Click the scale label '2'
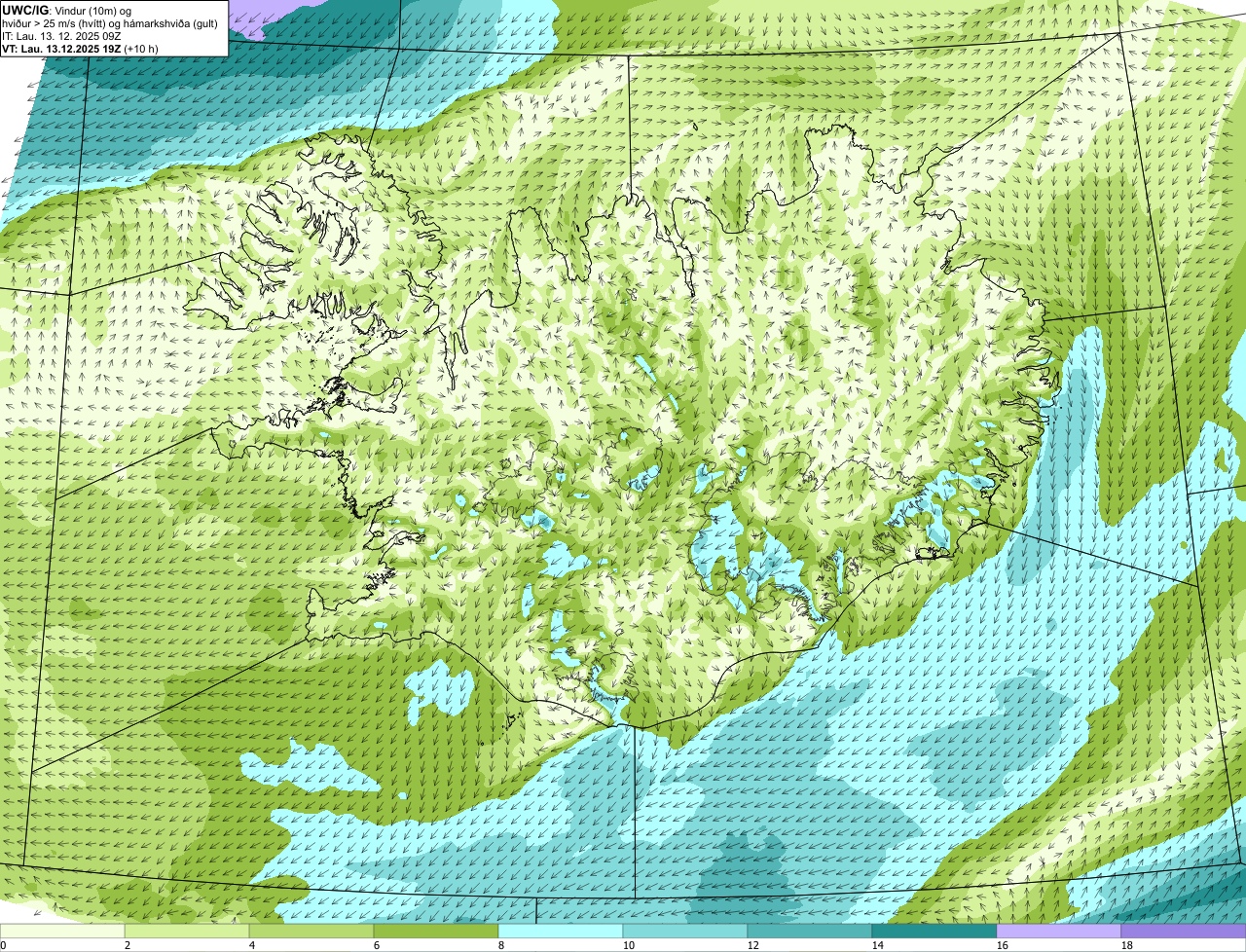 pos(128,945)
